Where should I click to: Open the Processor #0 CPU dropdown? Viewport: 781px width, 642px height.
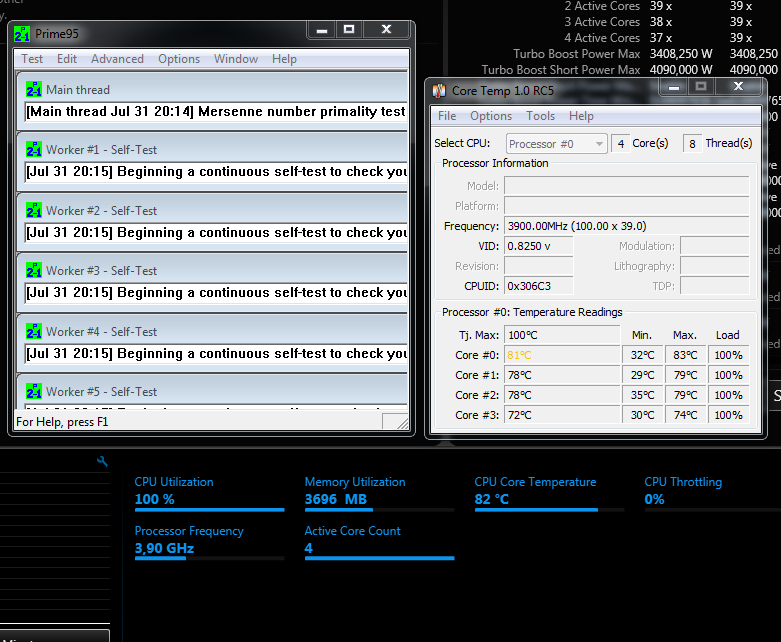tap(556, 144)
